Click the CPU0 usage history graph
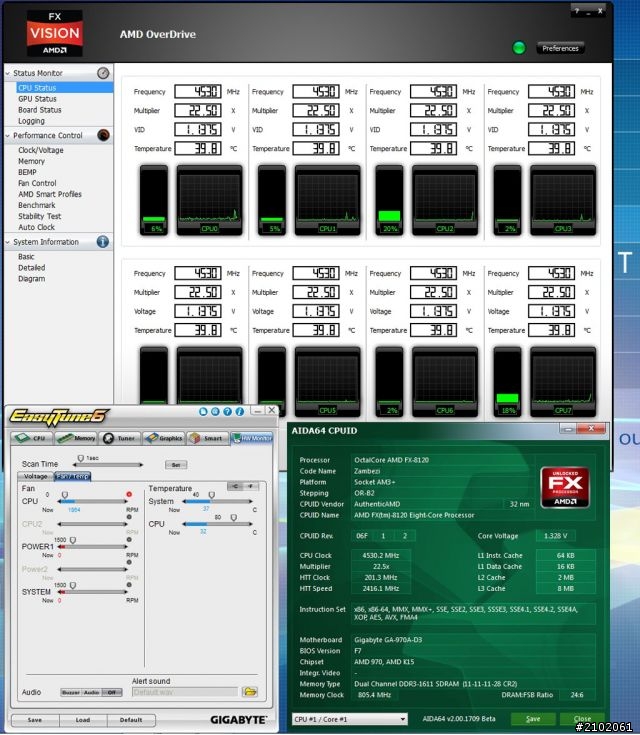This screenshot has width=640, height=735. [x=209, y=200]
